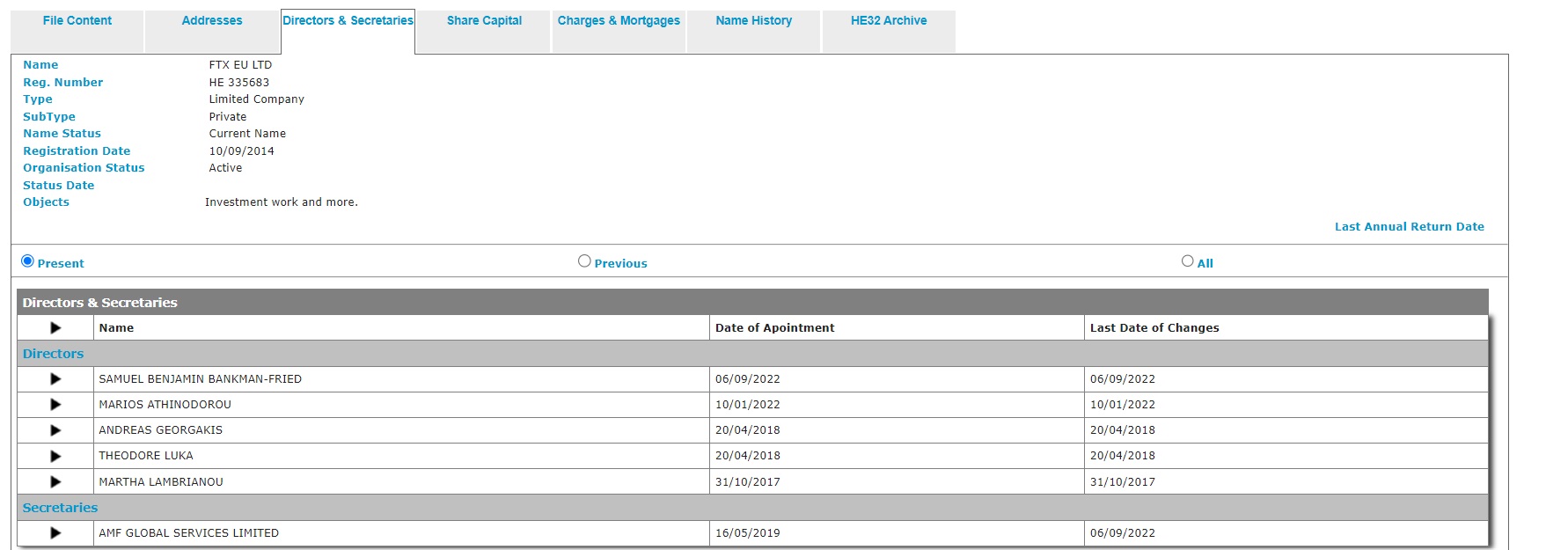Click the Directors section heading
Screen dimensions: 1568x550
point(53,354)
